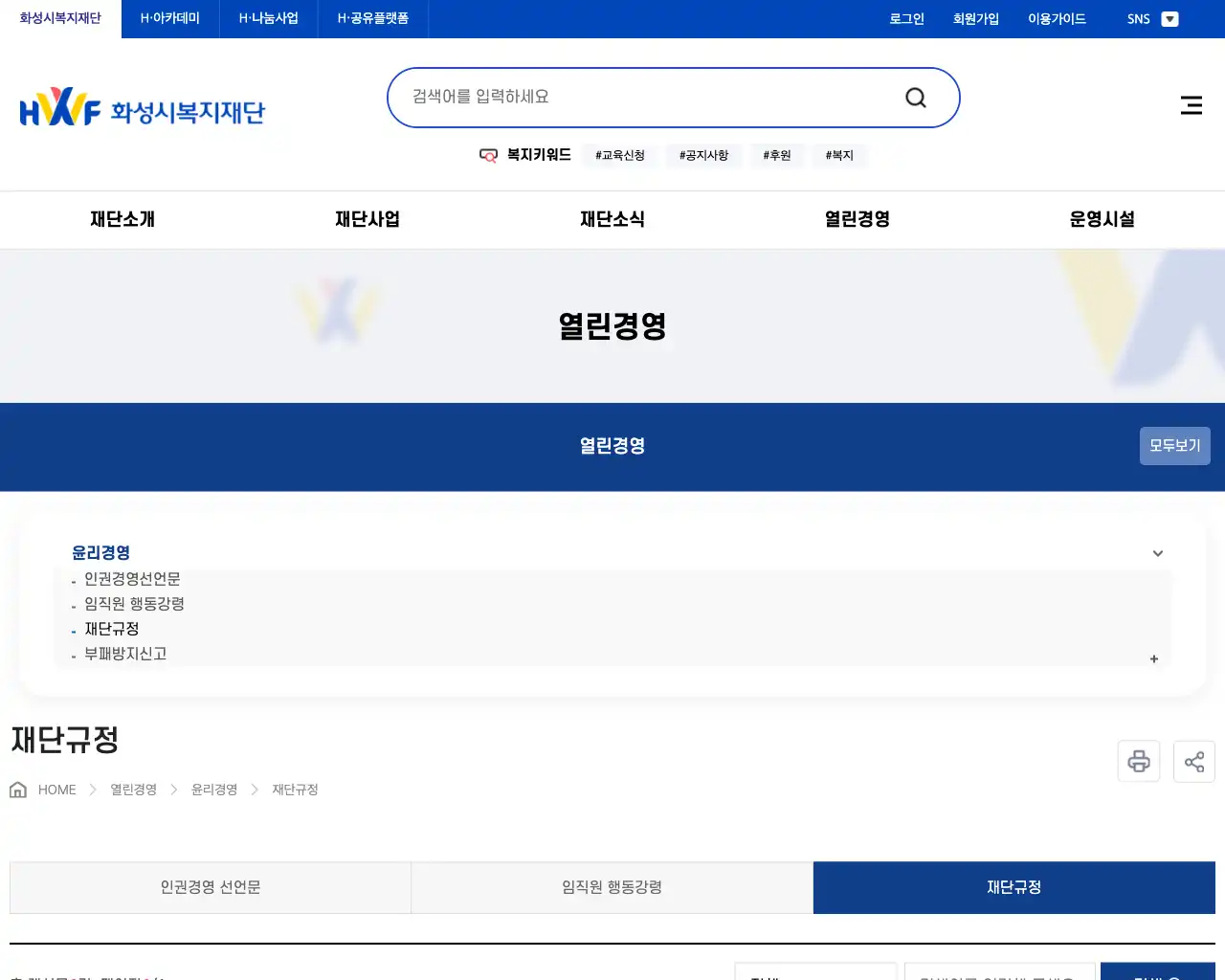Click the 로그인 link
The height and width of the screenshot is (980, 1225).
[x=905, y=18]
